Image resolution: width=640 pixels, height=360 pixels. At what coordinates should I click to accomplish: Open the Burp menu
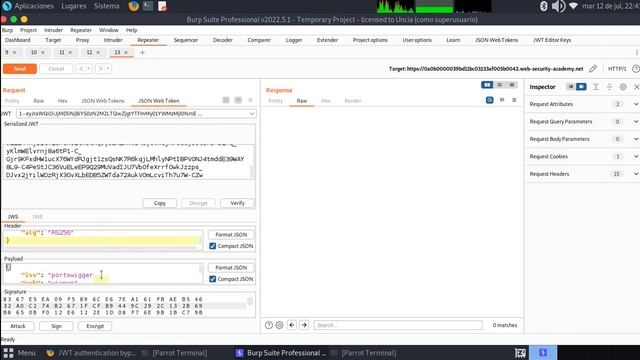[x=7, y=30]
